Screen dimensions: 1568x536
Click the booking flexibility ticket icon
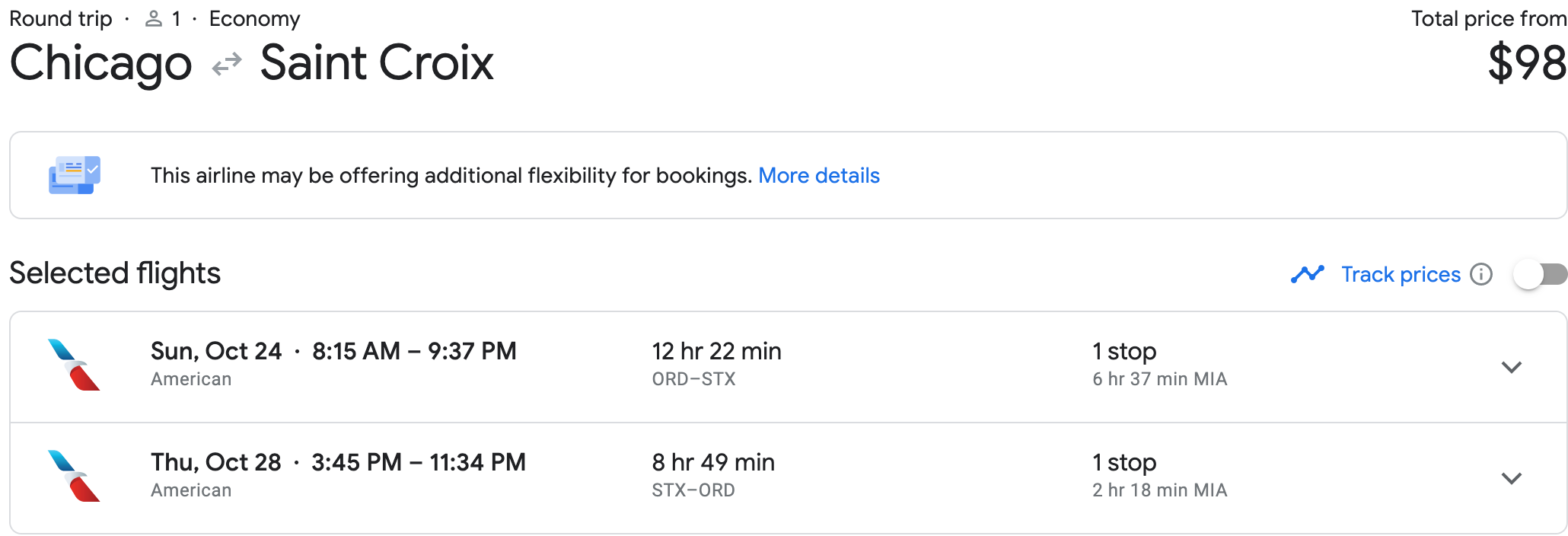click(75, 175)
